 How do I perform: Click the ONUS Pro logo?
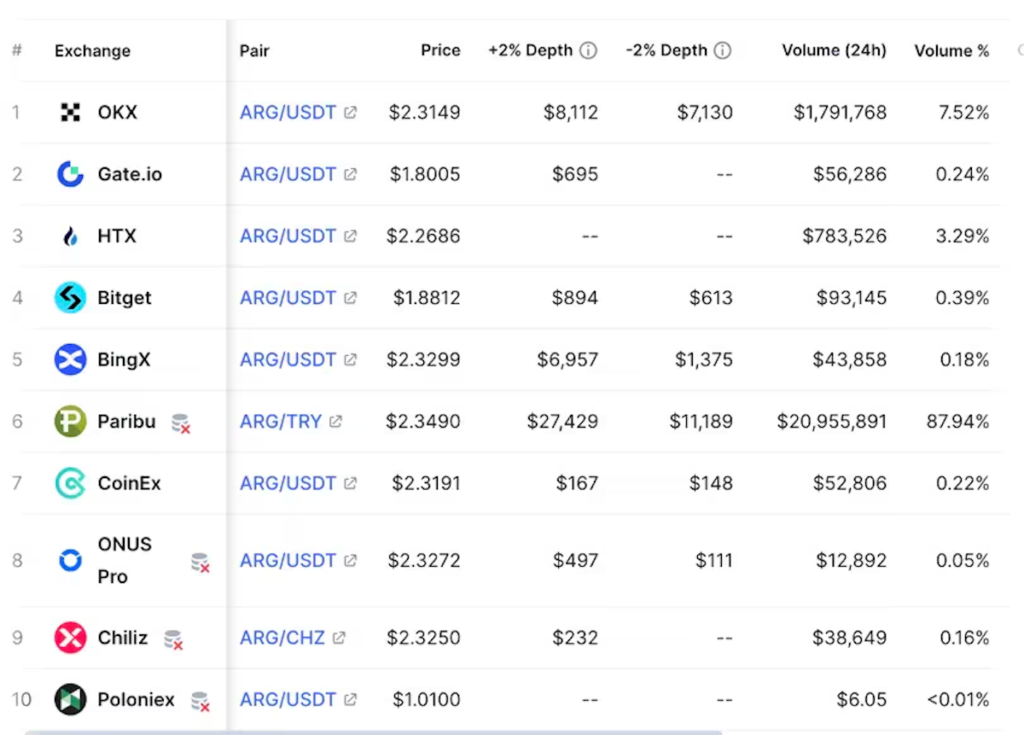71,561
